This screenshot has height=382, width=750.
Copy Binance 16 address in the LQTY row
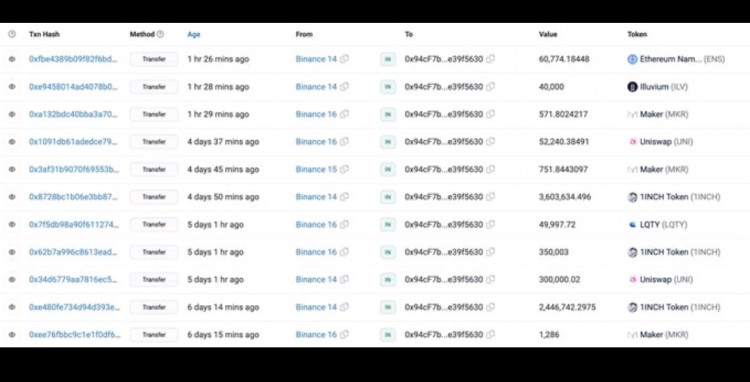point(344,224)
